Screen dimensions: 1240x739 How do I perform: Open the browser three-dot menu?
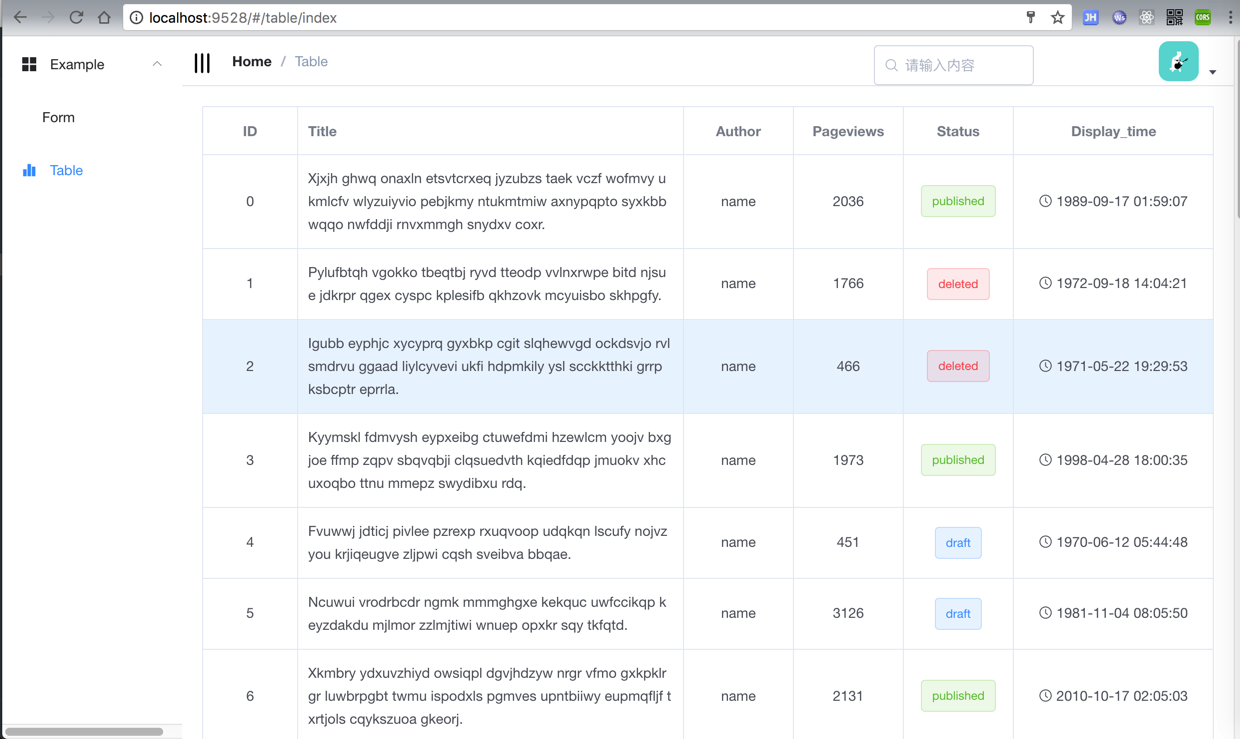pos(1230,17)
